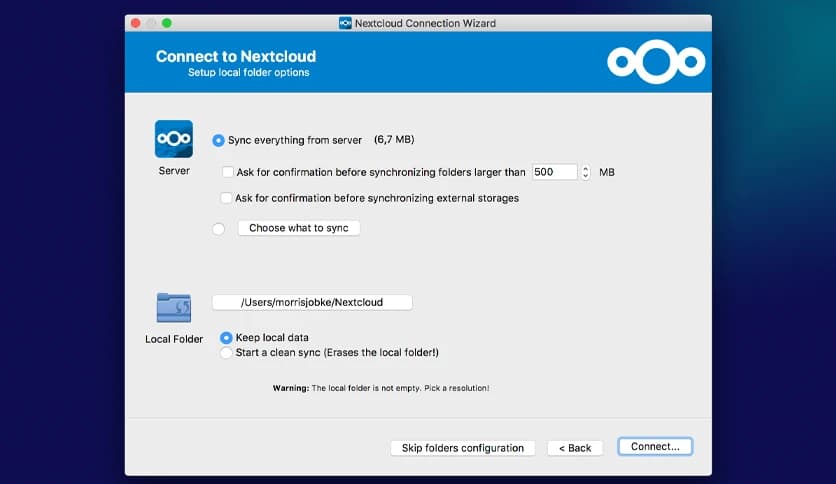Screen dimensions: 836x484
Task: Click the Nextcloud logo in the header
Action: click(656, 62)
